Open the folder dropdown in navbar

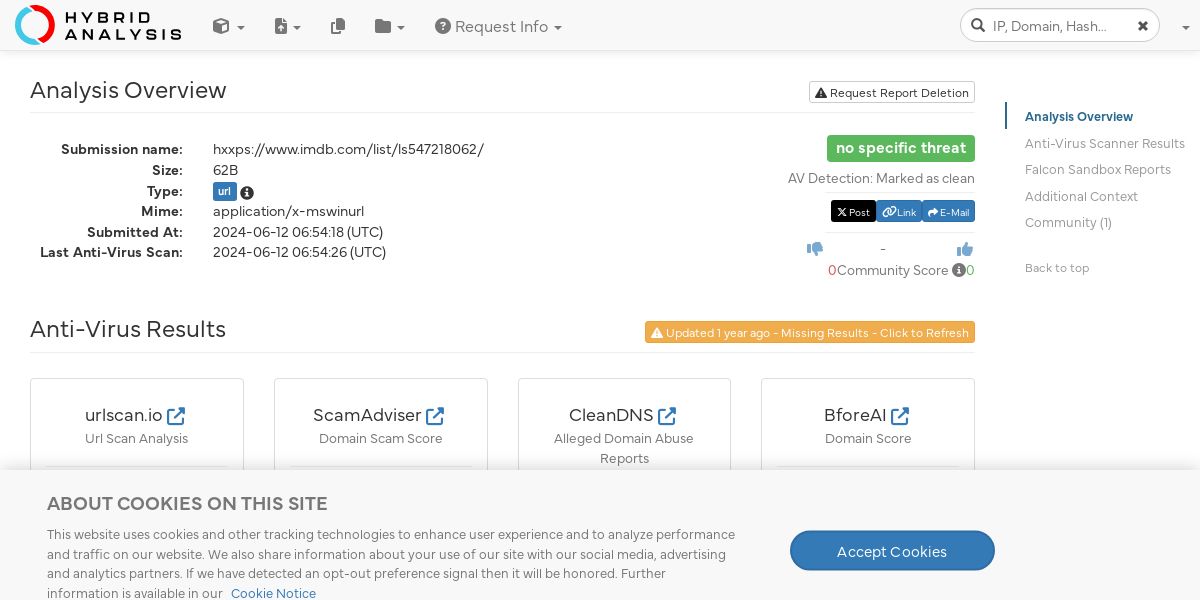tap(389, 27)
